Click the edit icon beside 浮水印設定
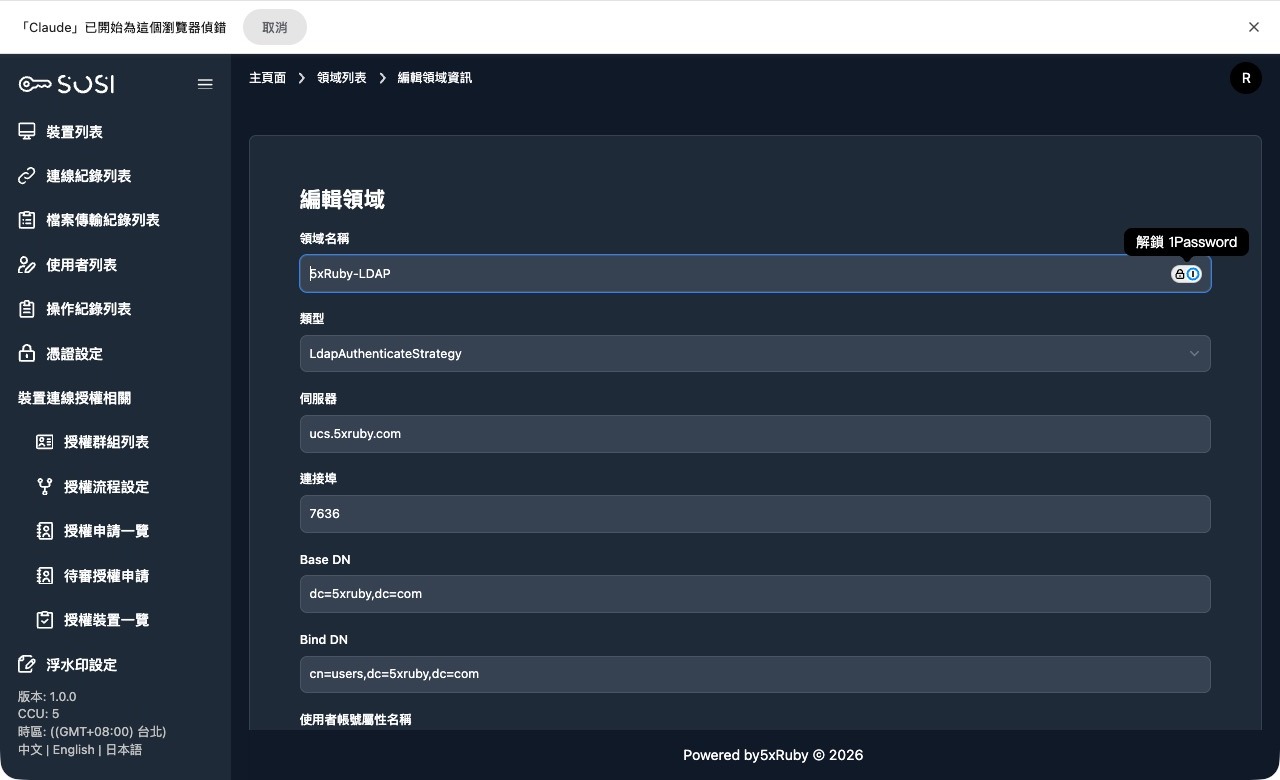The height and width of the screenshot is (780, 1280). [x=27, y=665]
